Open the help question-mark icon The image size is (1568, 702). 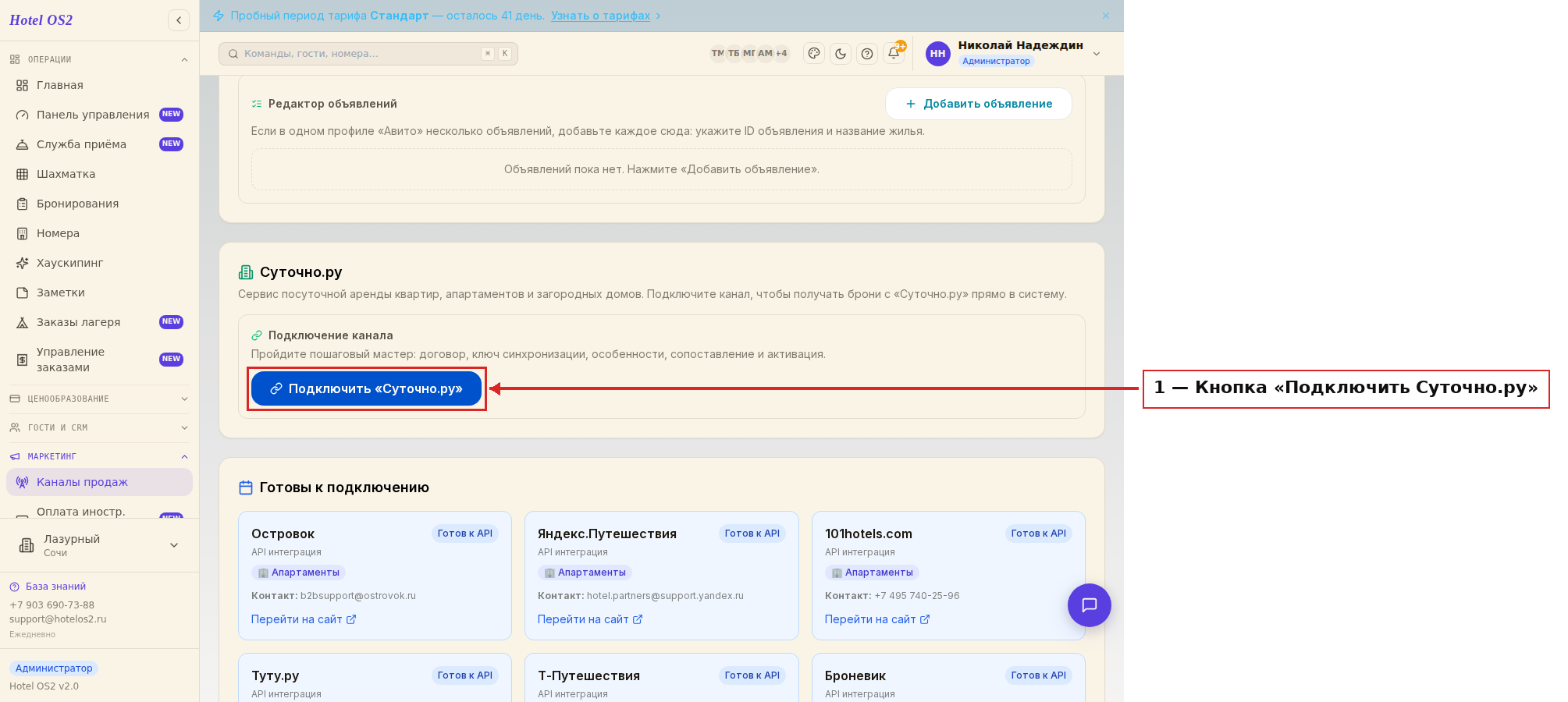tap(867, 54)
